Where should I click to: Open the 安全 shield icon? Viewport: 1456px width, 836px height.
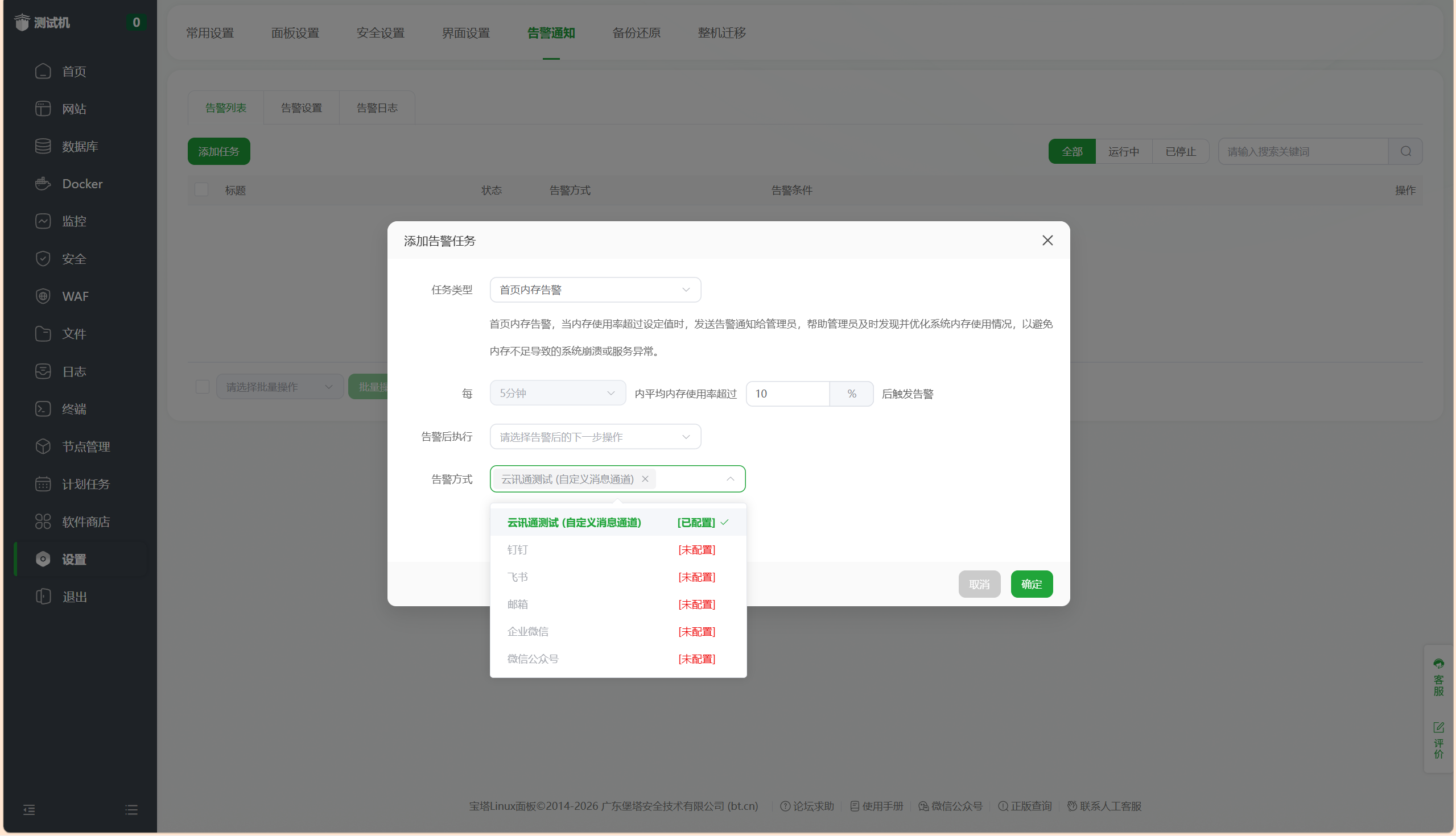click(x=43, y=259)
